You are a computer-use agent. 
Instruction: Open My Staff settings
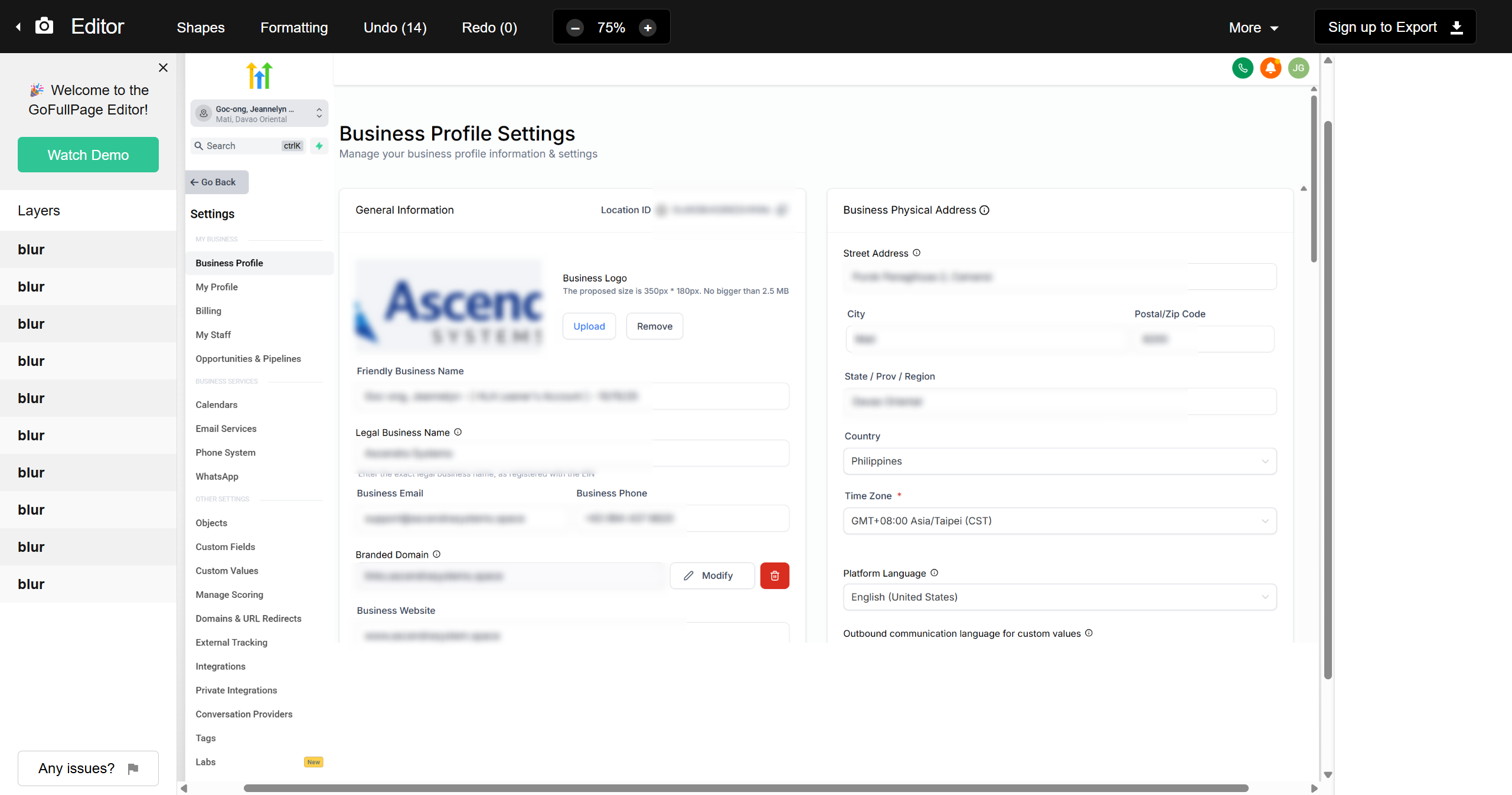pyautogui.click(x=213, y=335)
